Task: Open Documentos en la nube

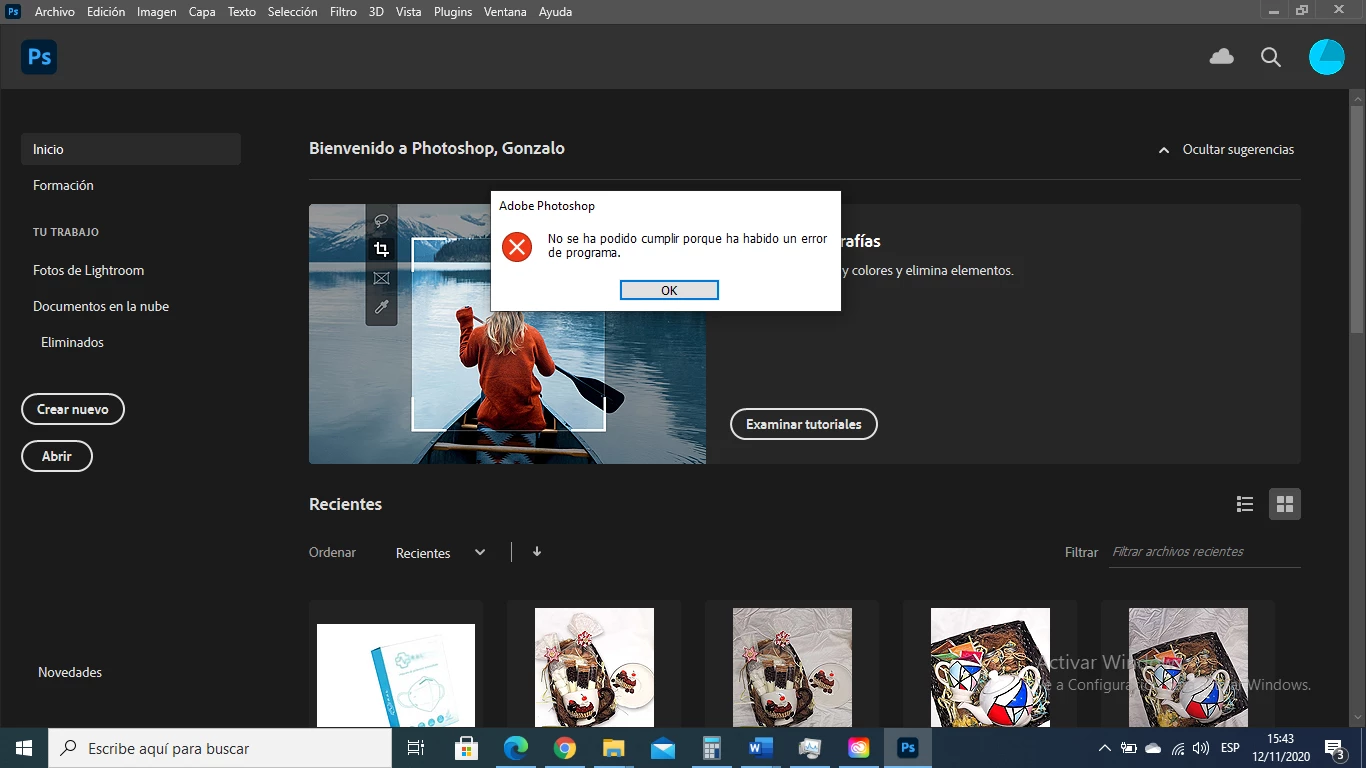Action: [x=101, y=306]
